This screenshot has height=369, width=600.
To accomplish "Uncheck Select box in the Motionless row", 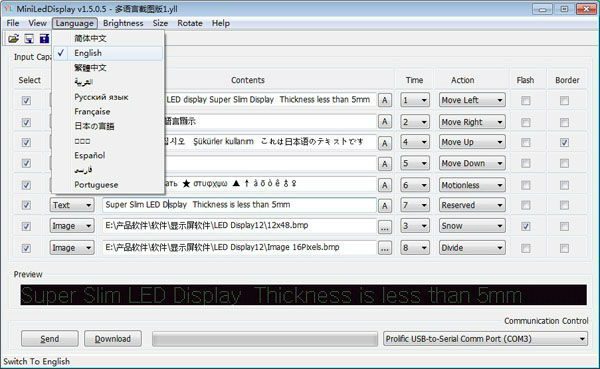I will (x=26, y=185).
